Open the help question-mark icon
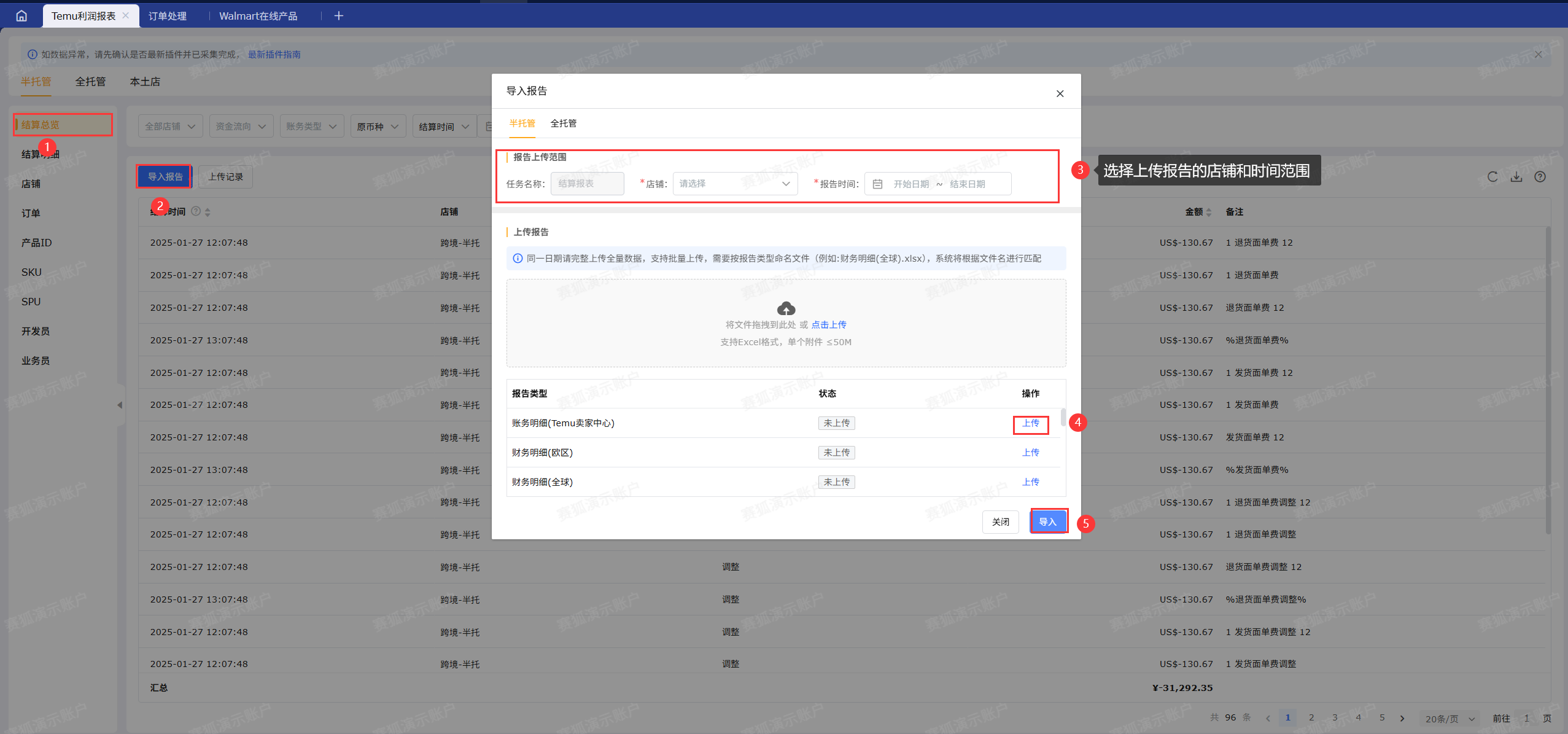The image size is (1568, 734). 1540,177
